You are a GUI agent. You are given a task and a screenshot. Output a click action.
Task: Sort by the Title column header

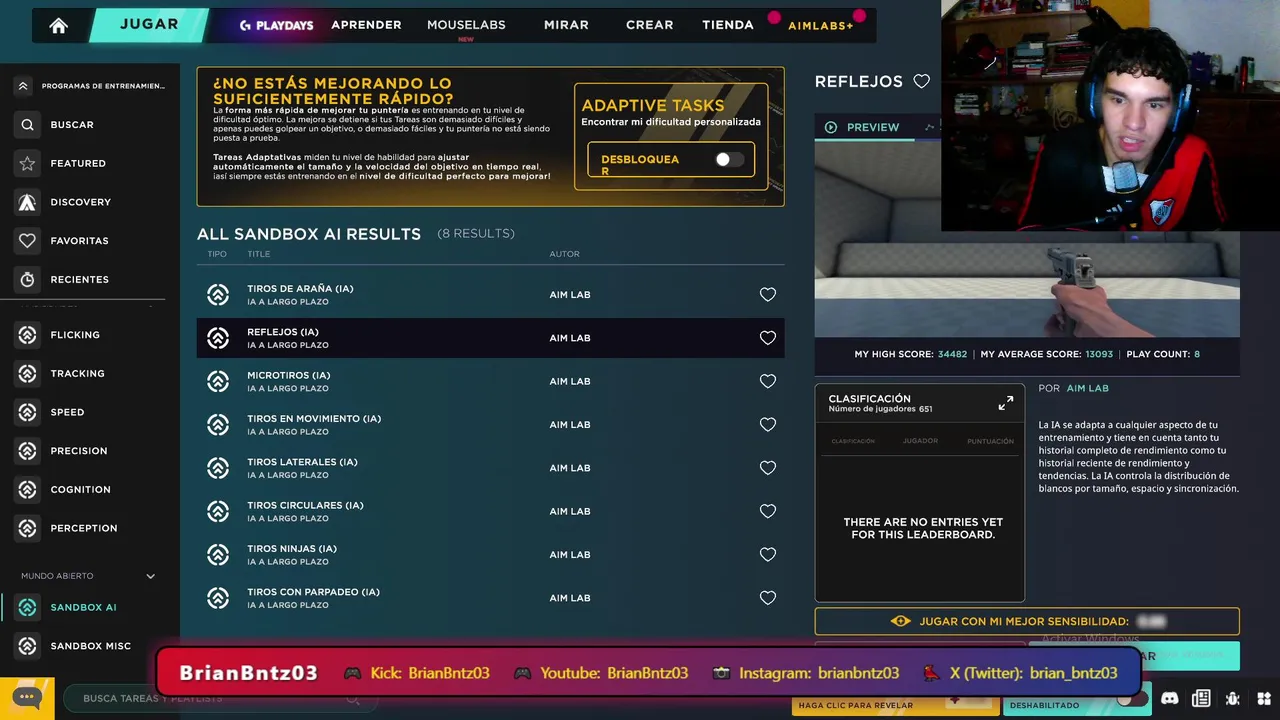pyautogui.click(x=258, y=254)
